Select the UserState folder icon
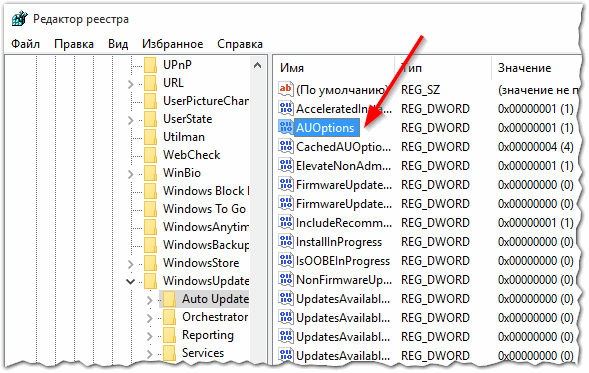589x373 pixels. point(150,119)
